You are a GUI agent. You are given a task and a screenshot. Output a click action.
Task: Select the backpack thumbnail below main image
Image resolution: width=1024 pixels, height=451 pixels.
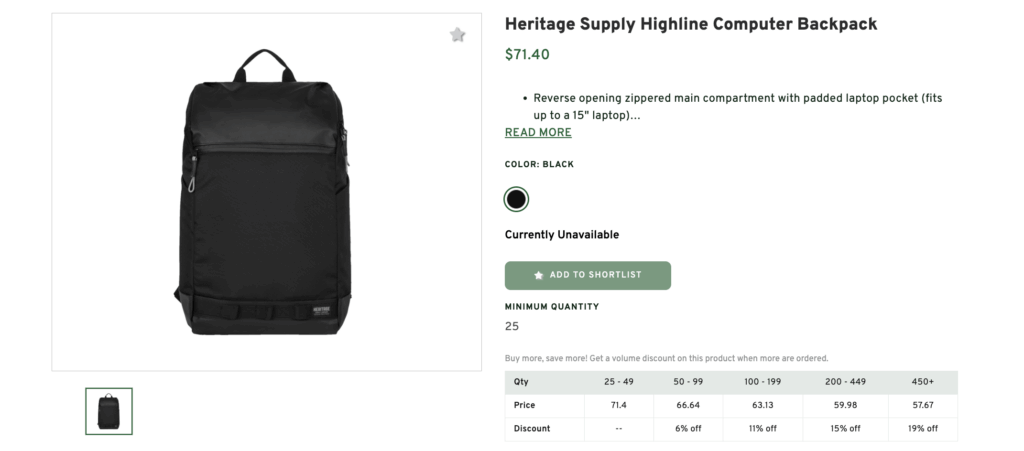(108, 411)
